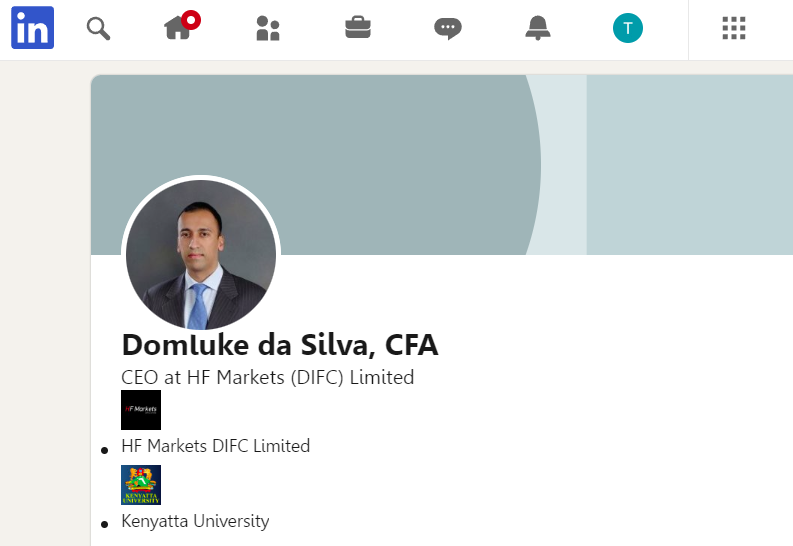The width and height of the screenshot is (793, 546).
Task: Open the search magnifier icon
Action: coord(98,28)
